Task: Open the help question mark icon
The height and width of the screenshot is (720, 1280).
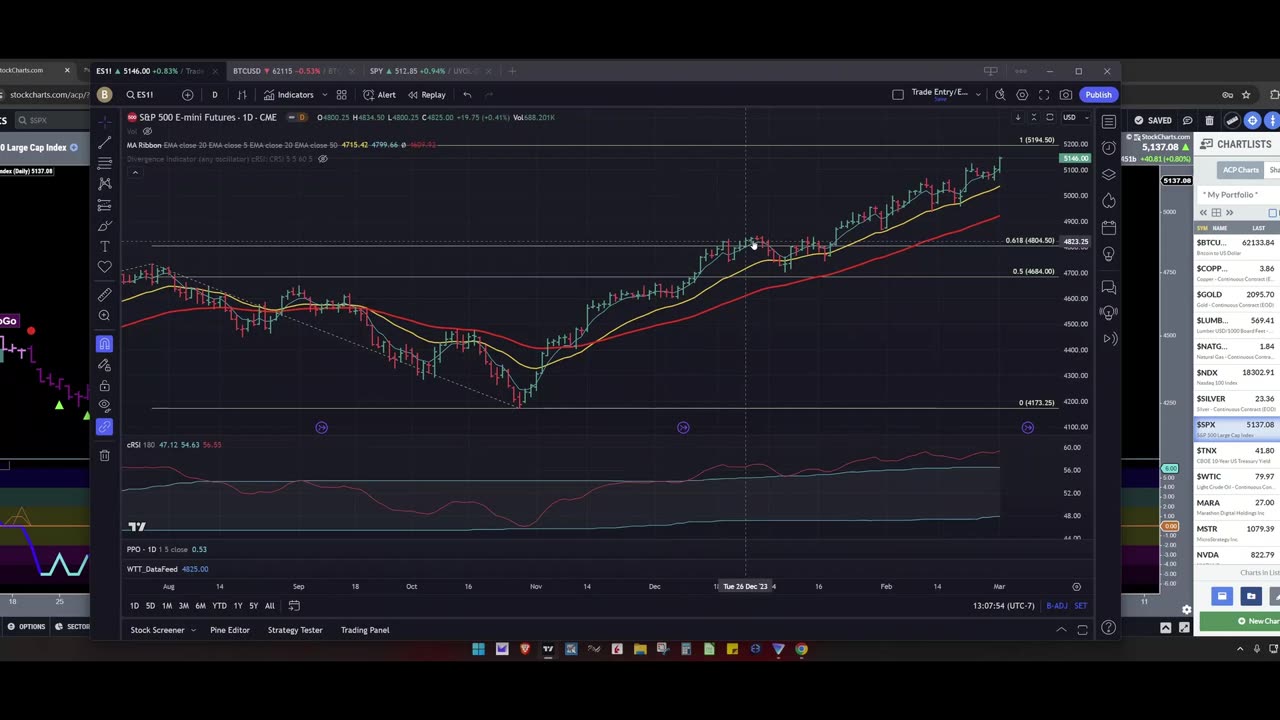Action: (x=1108, y=629)
